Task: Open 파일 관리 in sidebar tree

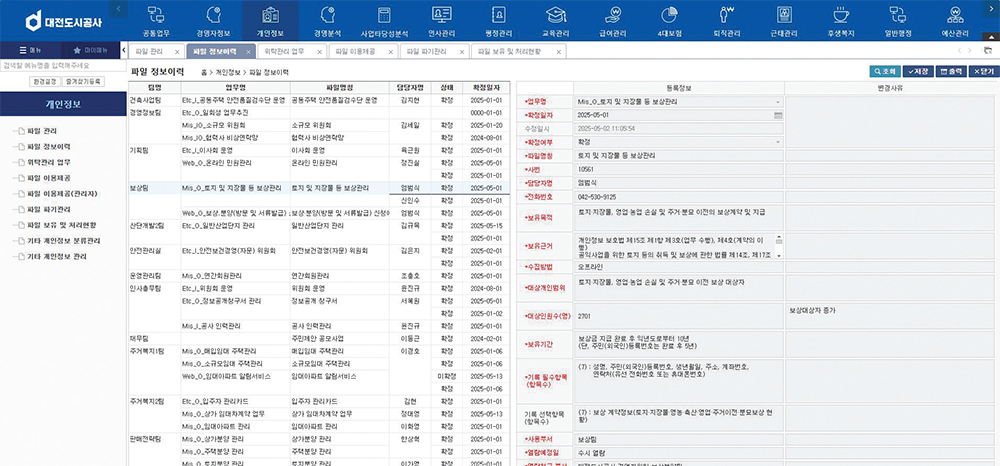Action: click(x=42, y=131)
